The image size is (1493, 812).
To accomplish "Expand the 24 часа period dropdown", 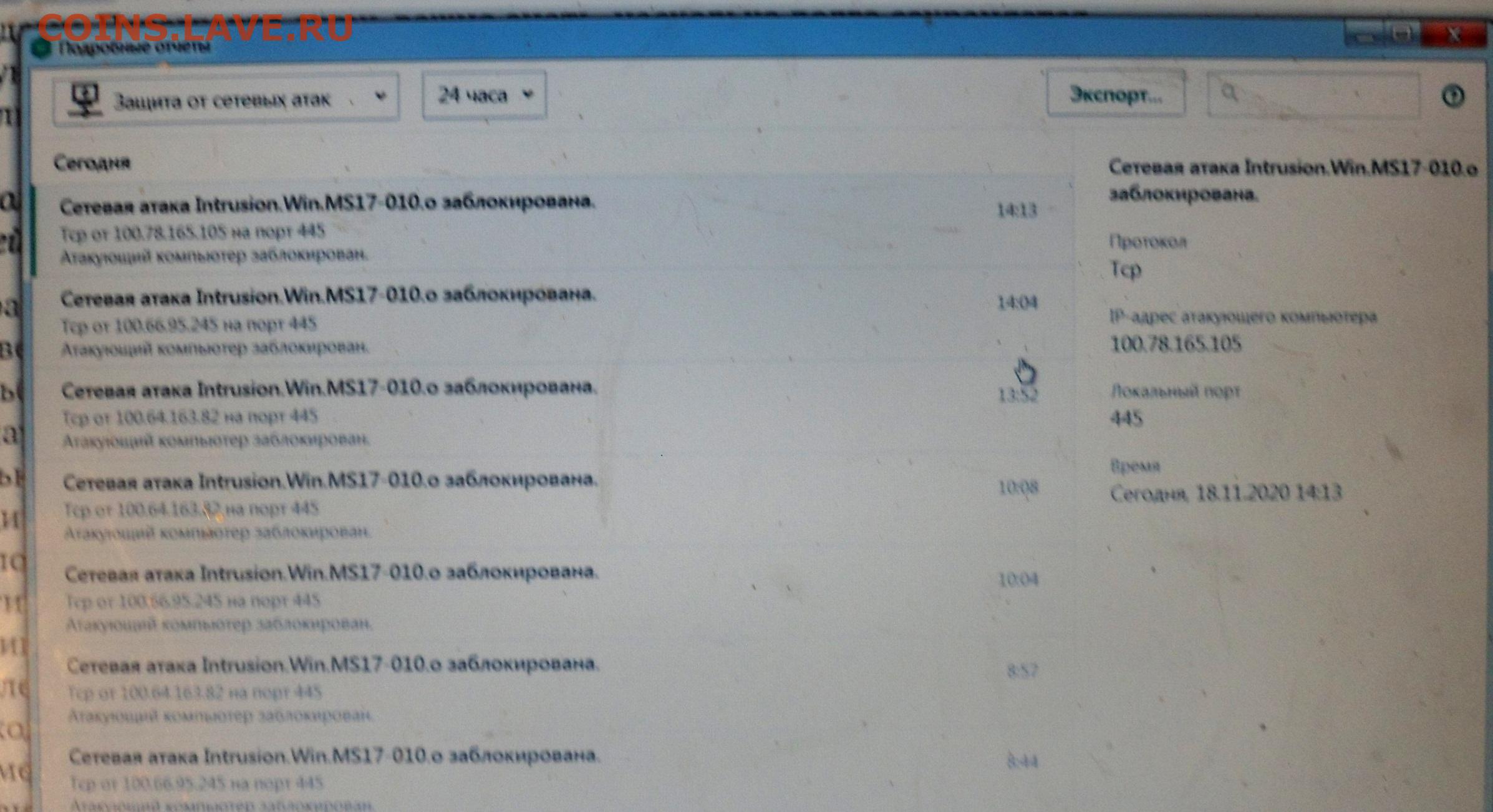I will [485, 95].
